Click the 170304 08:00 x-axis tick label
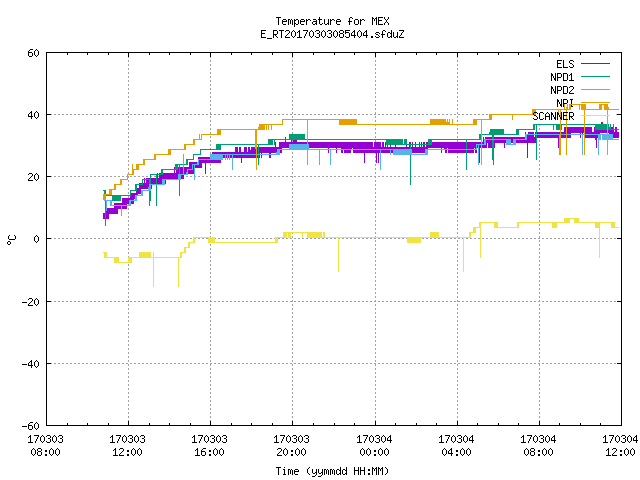 pyautogui.click(x=538, y=445)
